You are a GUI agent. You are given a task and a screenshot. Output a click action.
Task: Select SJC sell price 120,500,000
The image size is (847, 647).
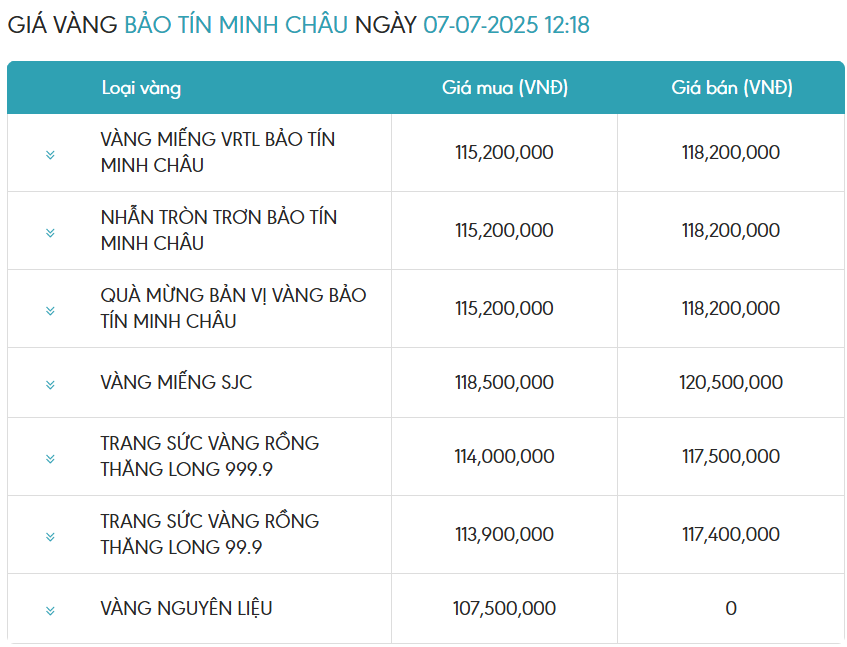pos(731,382)
